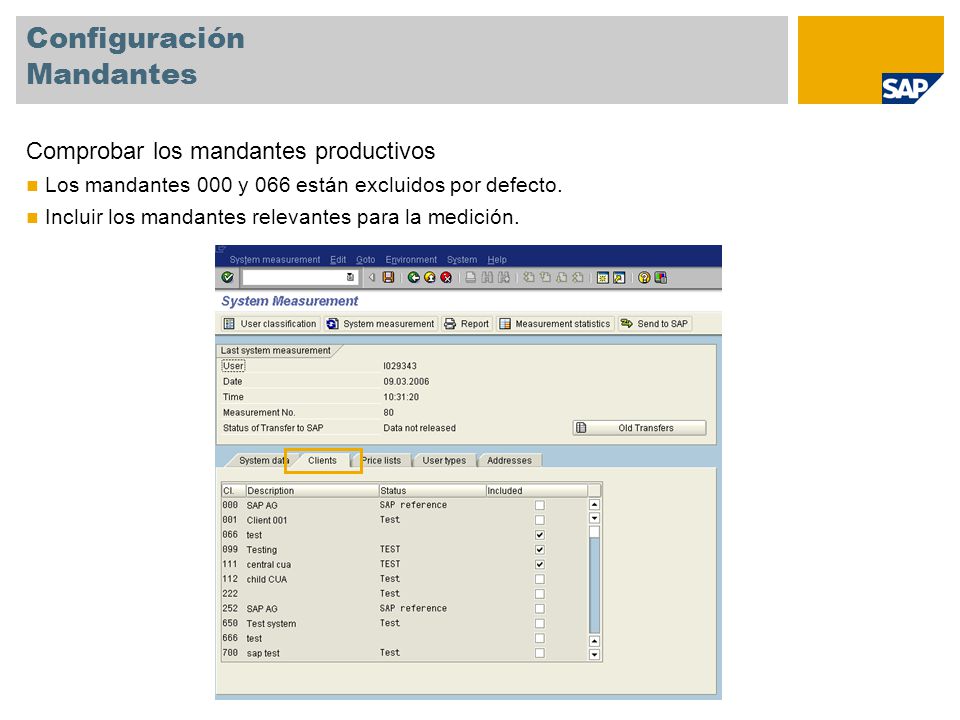Click the upper scroll-down arrow of clients table
The image size is (960, 720).
click(x=594, y=518)
